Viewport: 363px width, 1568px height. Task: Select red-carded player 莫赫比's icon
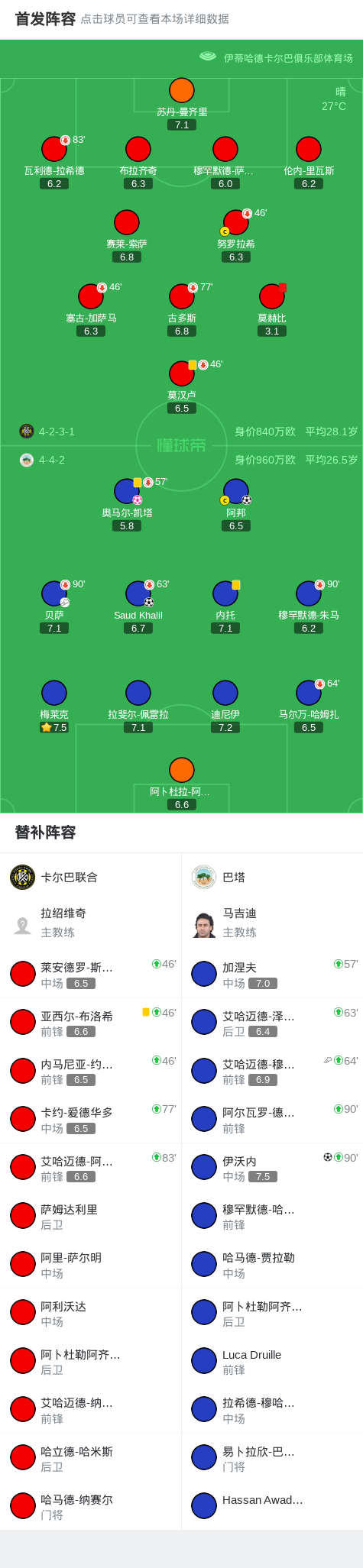pyautogui.click(x=272, y=296)
